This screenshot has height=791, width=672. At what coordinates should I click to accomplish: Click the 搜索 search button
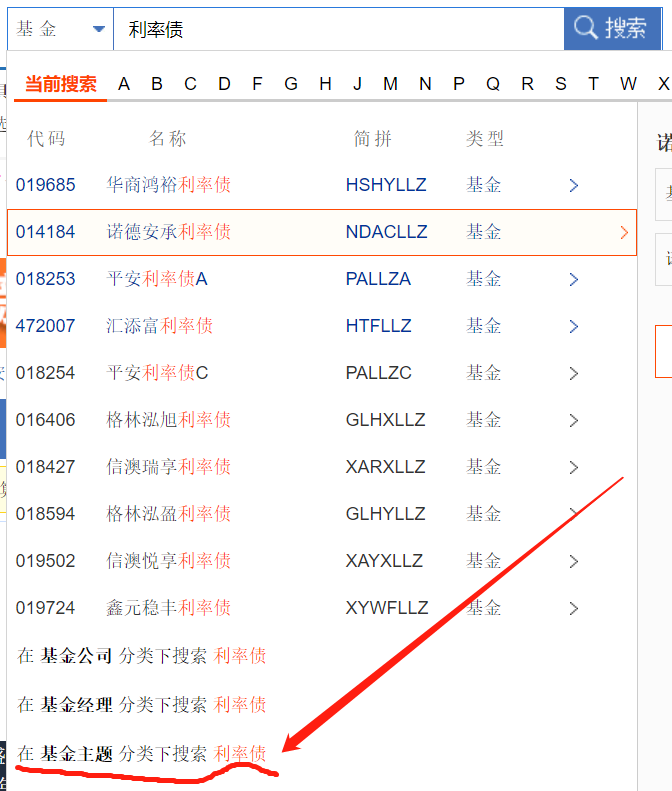pyautogui.click(x=612, y=28)
